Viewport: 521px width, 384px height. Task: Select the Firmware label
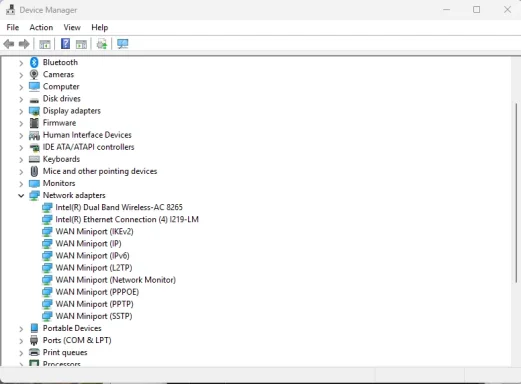59,123
